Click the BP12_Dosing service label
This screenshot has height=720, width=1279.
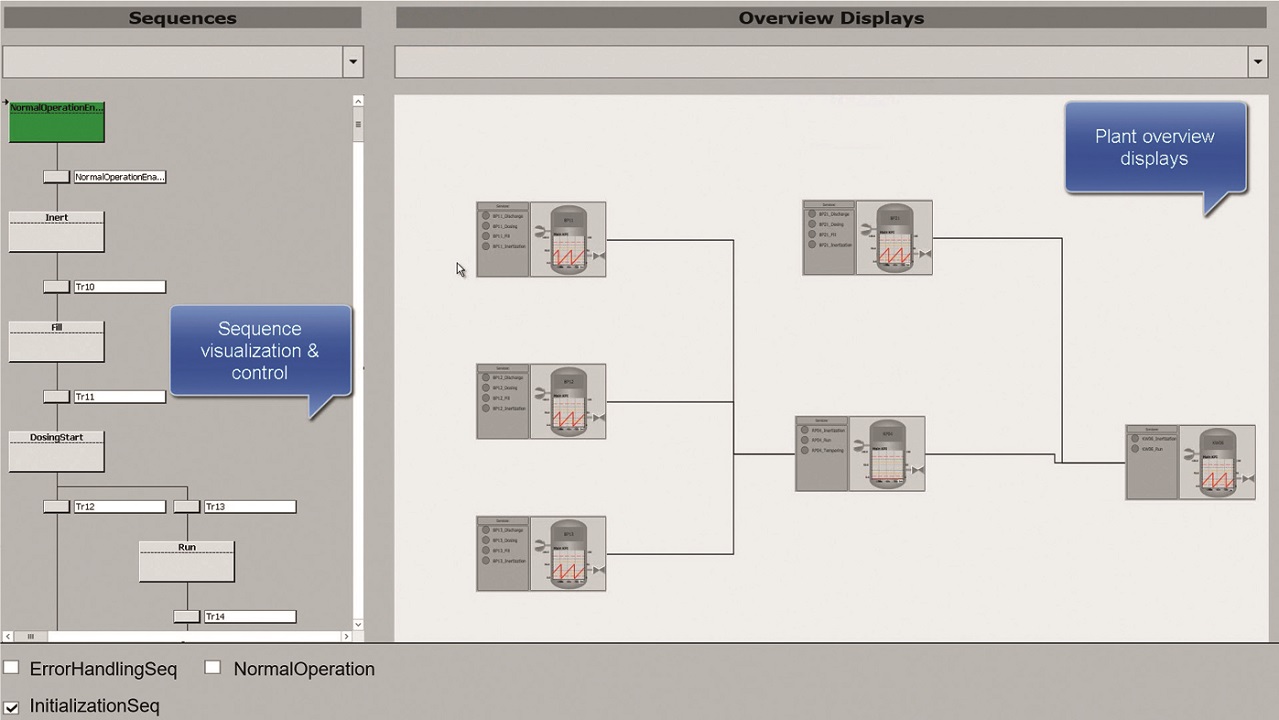click(506, 388)
